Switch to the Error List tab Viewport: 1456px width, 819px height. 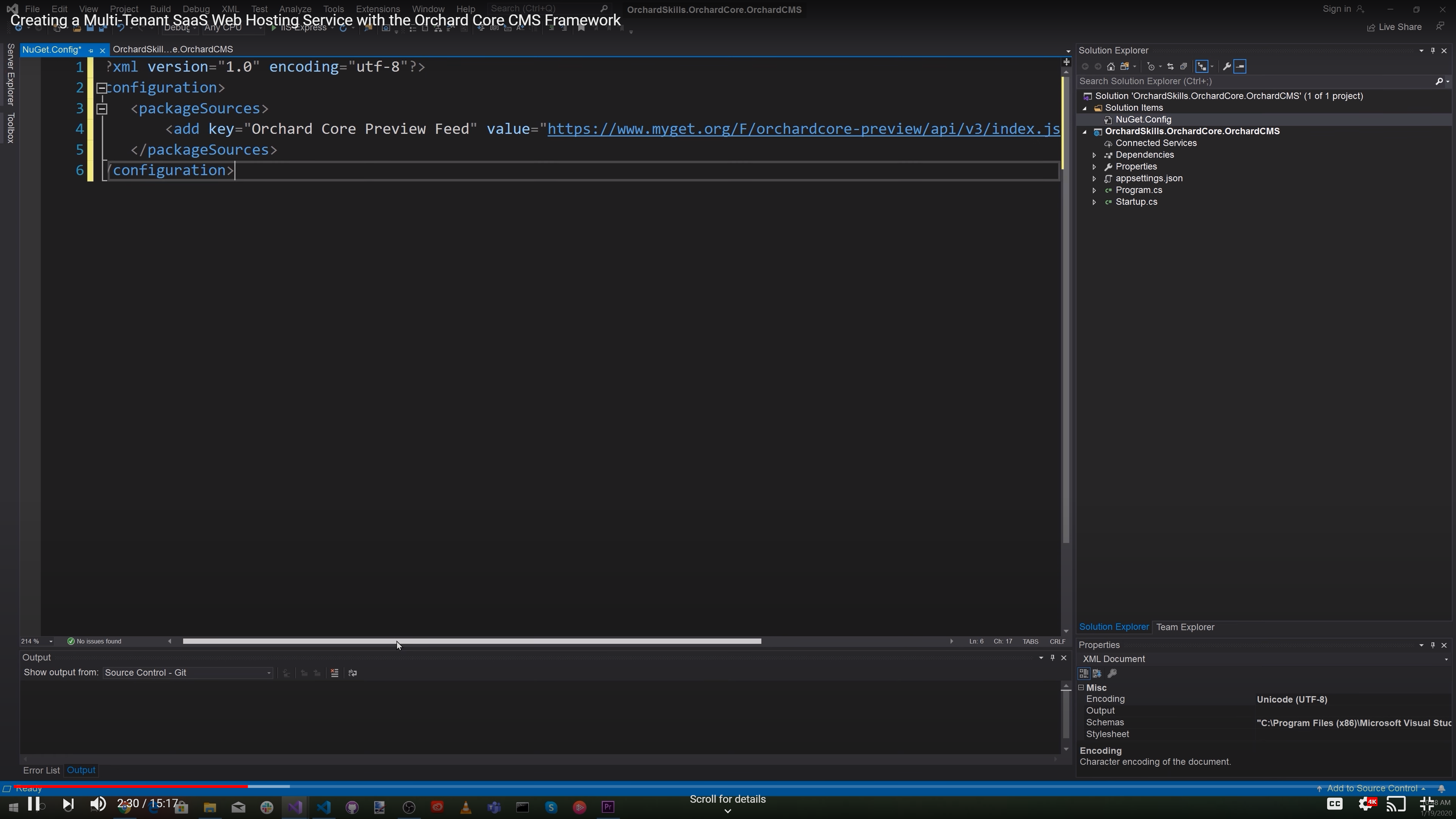click(x=41, y=770)
